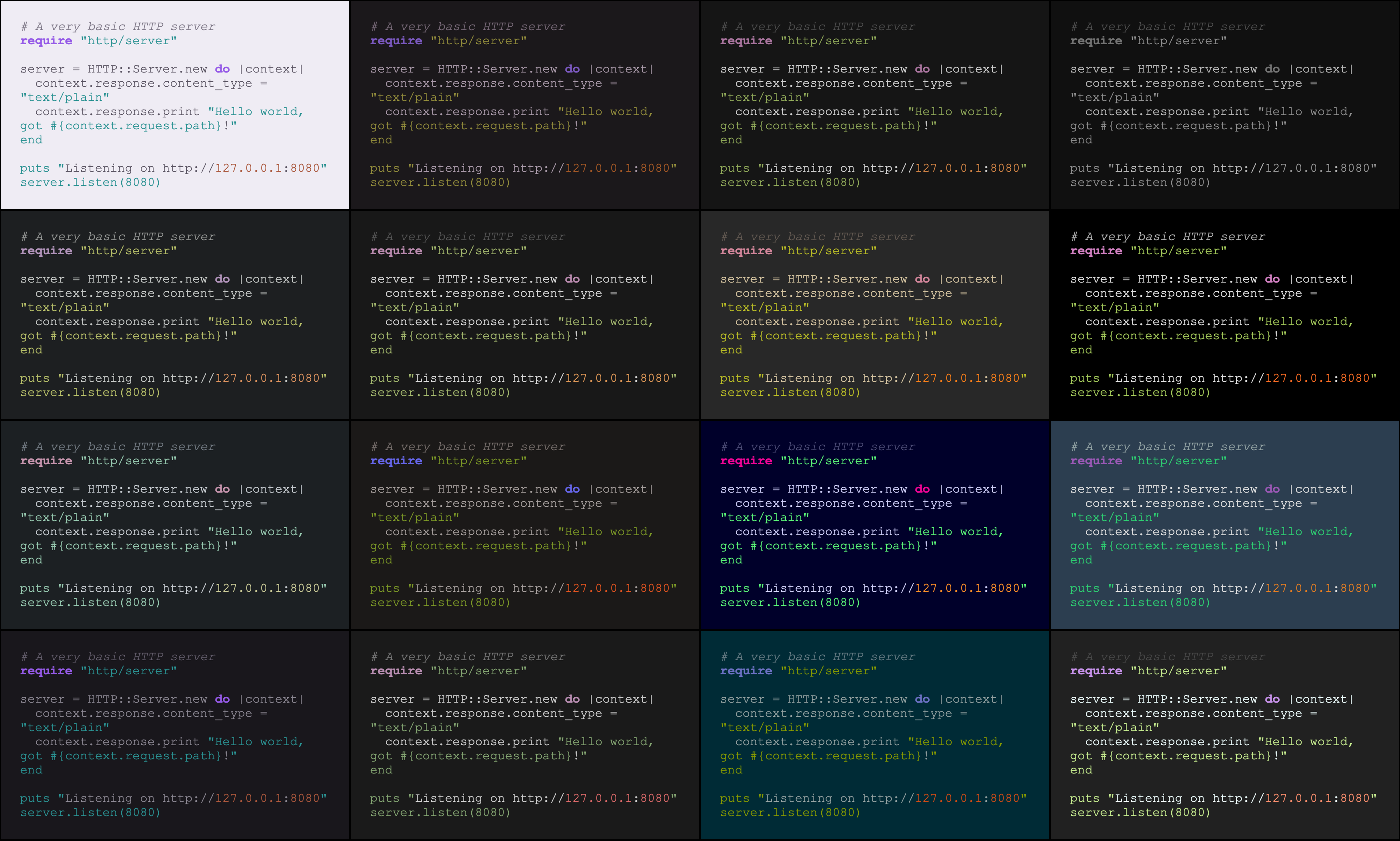1400x841 pixels.
Task: Open the slate blue background theme preview
Action: coord(1224,525)
